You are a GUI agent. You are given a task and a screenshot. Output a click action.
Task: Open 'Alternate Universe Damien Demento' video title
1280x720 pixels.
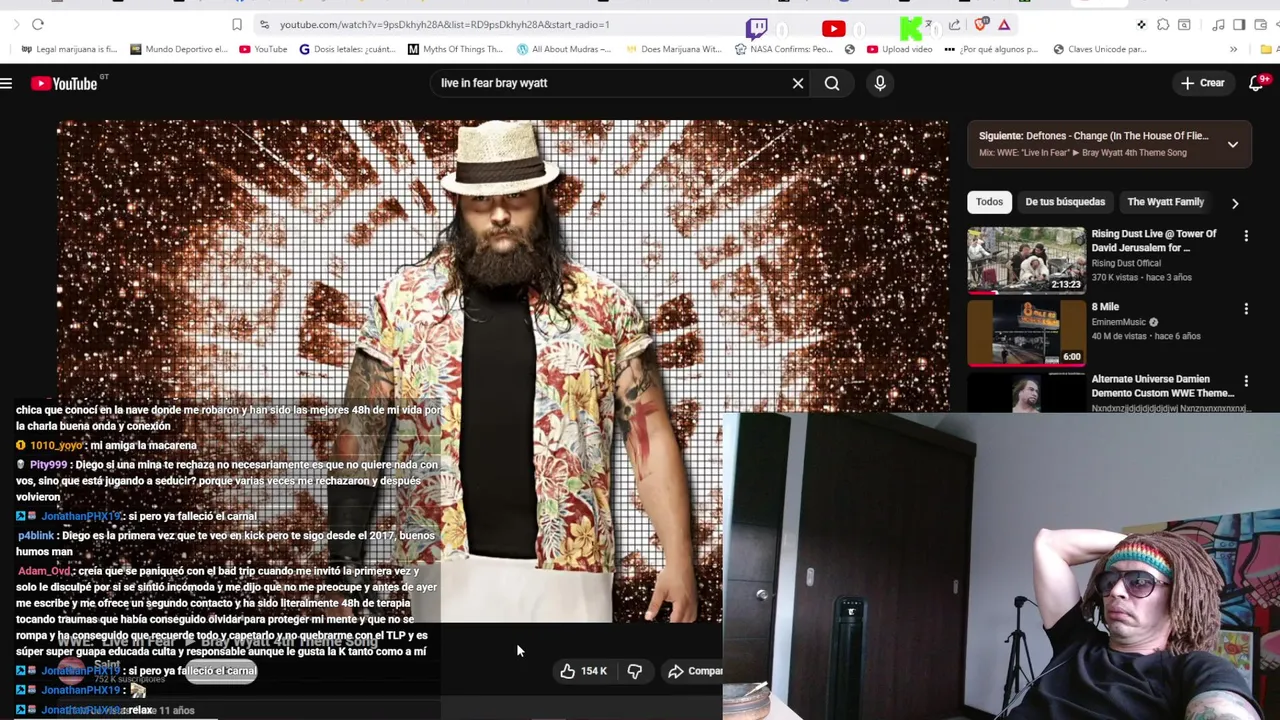(x=1163, y=386)
